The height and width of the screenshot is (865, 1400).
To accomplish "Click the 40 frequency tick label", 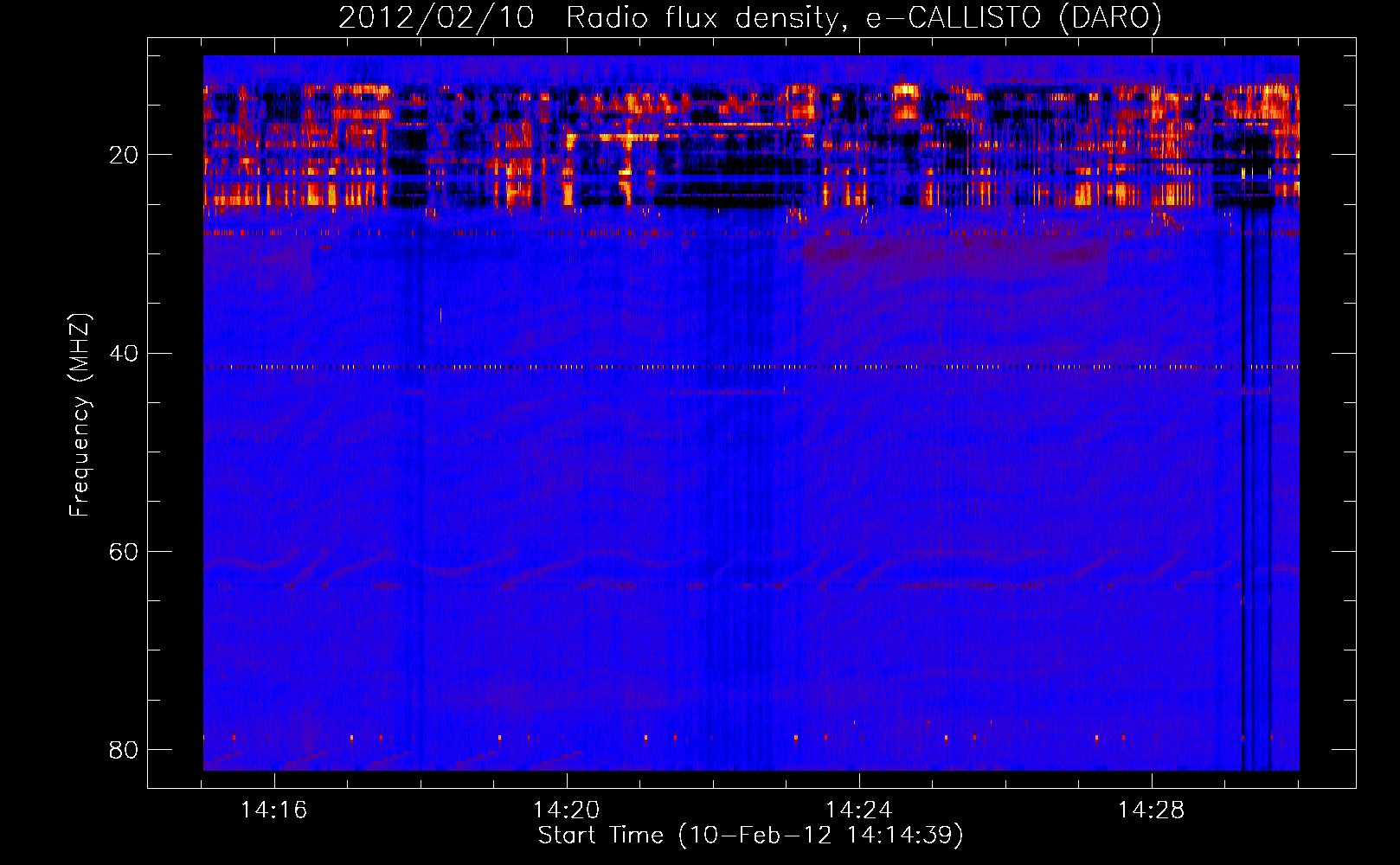I will [124, 354].
